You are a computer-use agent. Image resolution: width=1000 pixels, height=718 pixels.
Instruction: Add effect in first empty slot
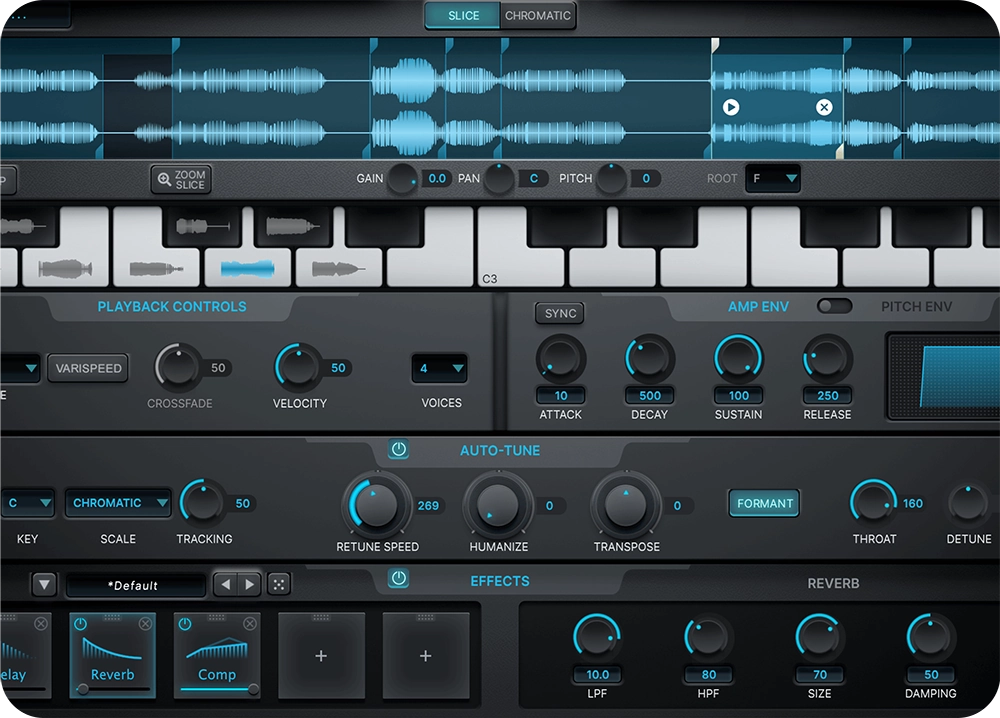(321, 656)
